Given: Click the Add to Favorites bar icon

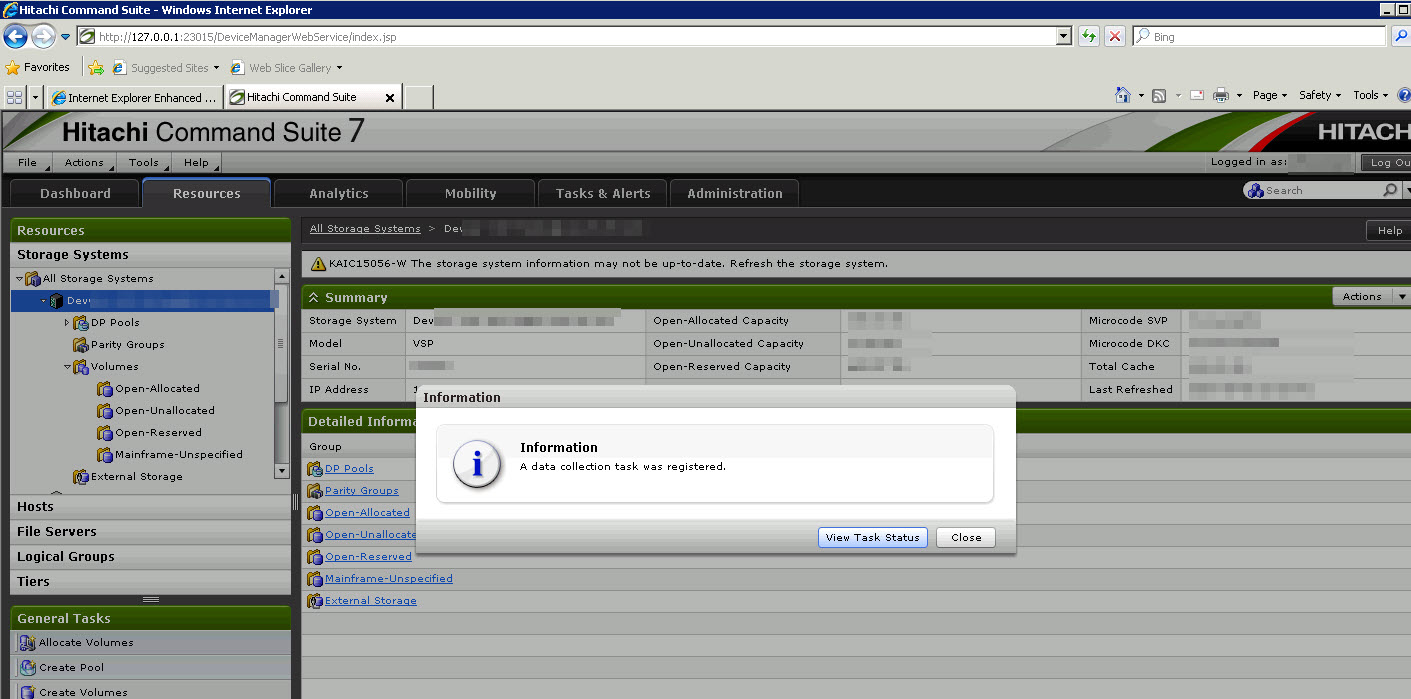Looking at the screenshot, I should (96, 68).
